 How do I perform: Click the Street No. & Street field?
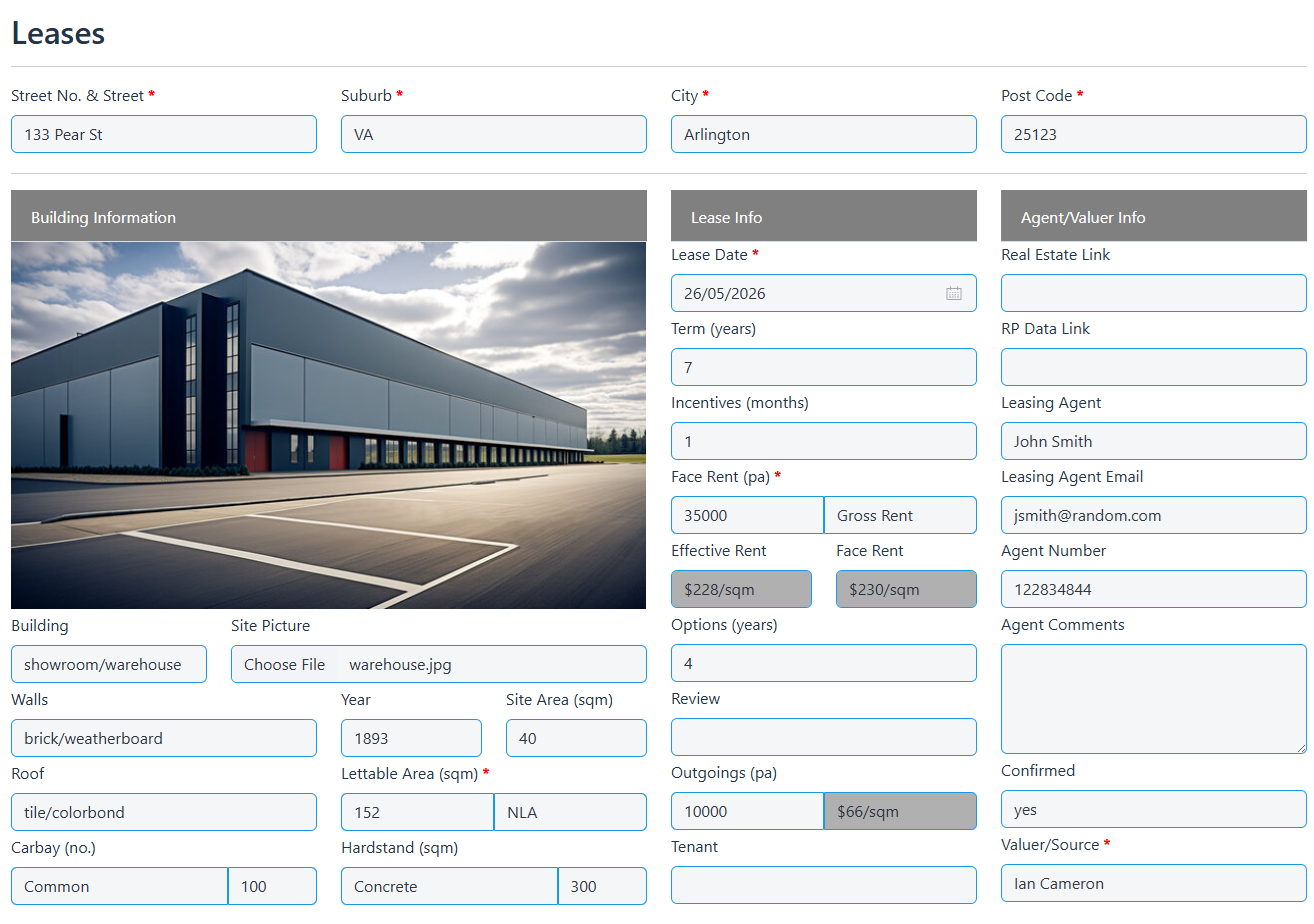164,134
